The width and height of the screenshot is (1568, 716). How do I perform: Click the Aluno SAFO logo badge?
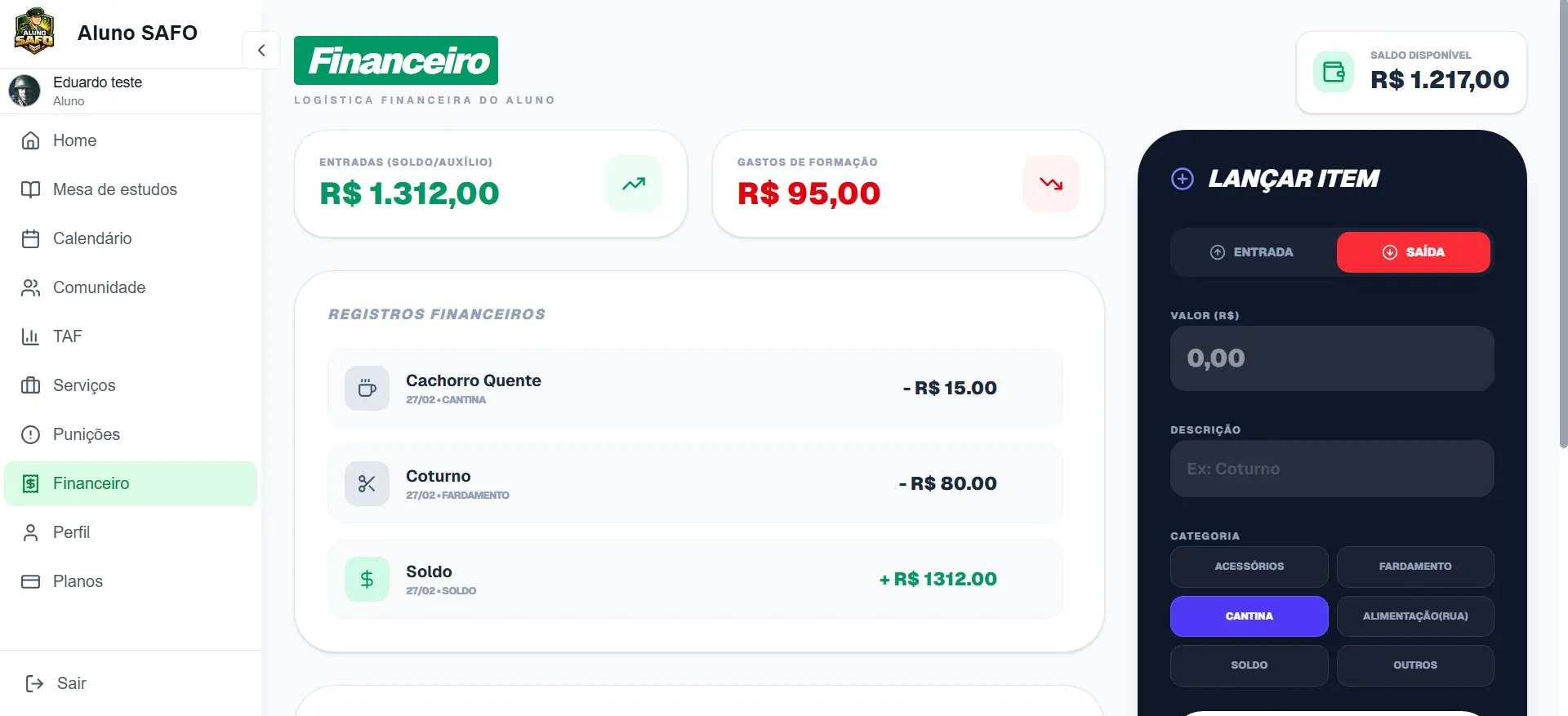pyautogui.click(x=34, y=32)
